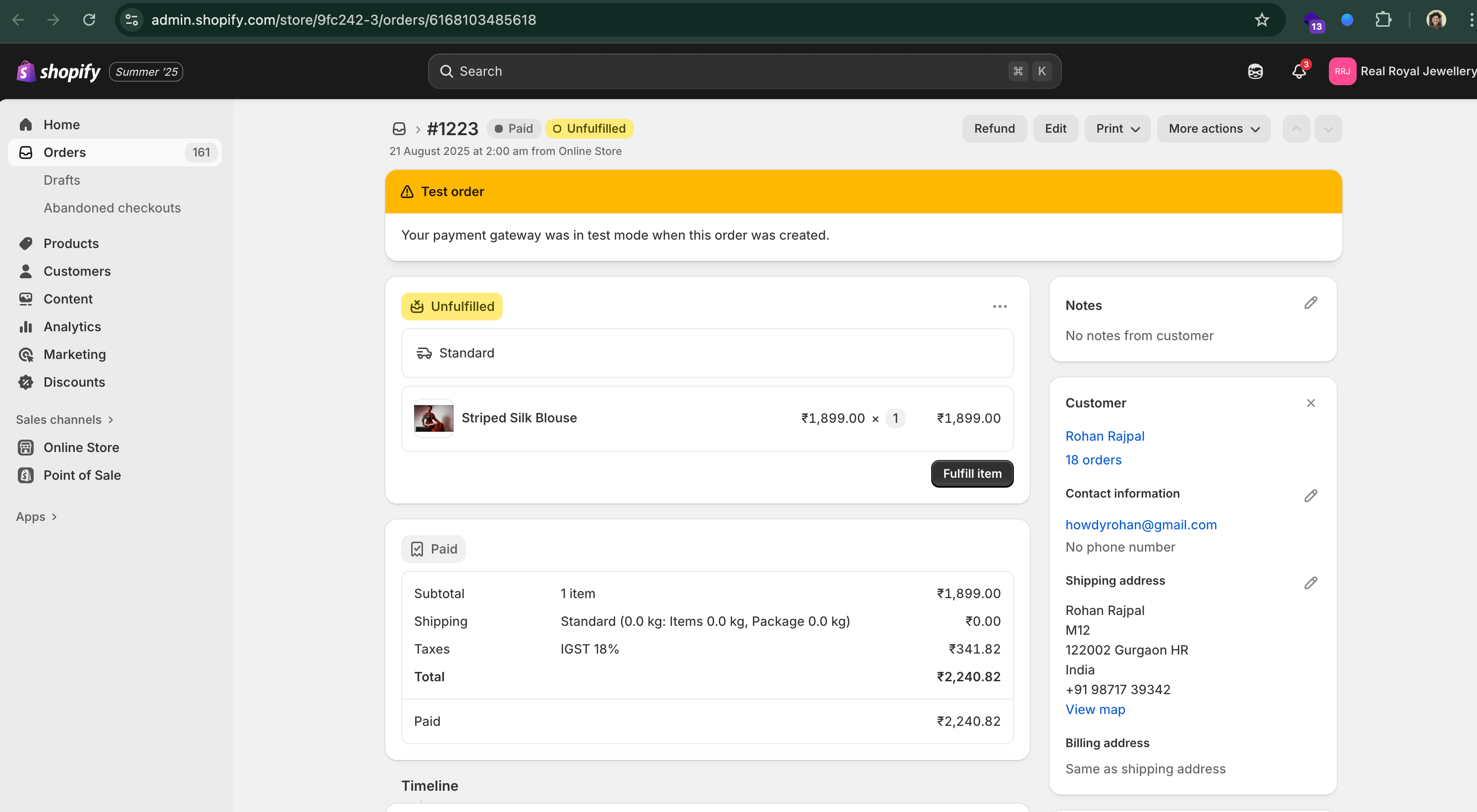This screenshot has width=1477, height=812.
Task: Click howdyrohan@gmail.com email link
Action: [1140, 525]
